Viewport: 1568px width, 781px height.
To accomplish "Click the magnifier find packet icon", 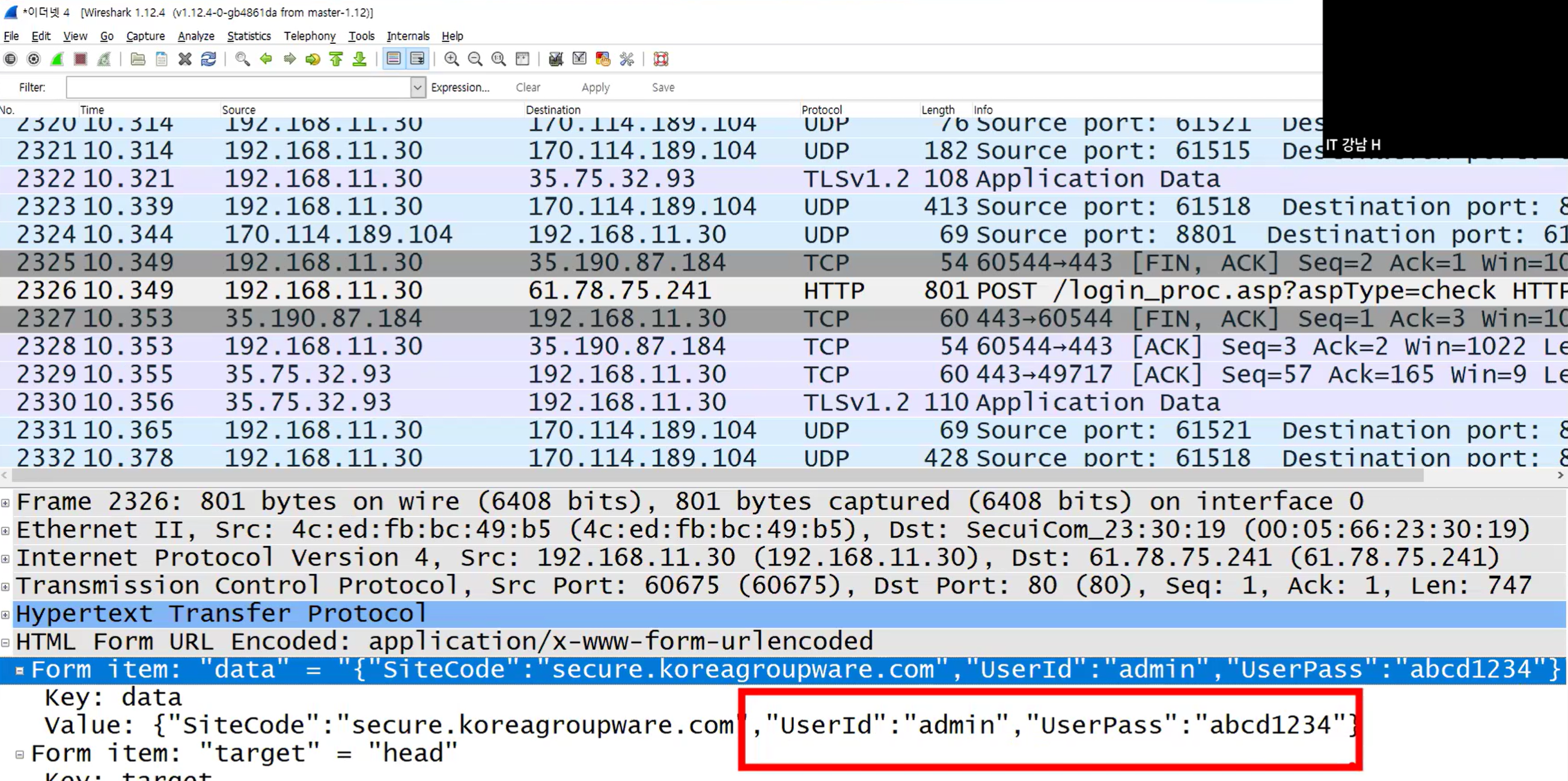I will click(242, 59).
